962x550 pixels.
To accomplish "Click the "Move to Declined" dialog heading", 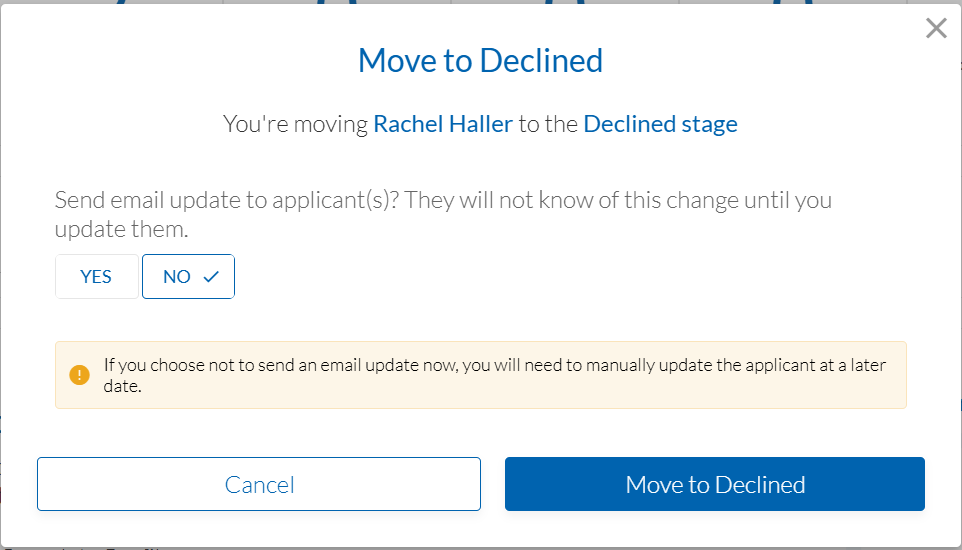I will click(480, 61).
